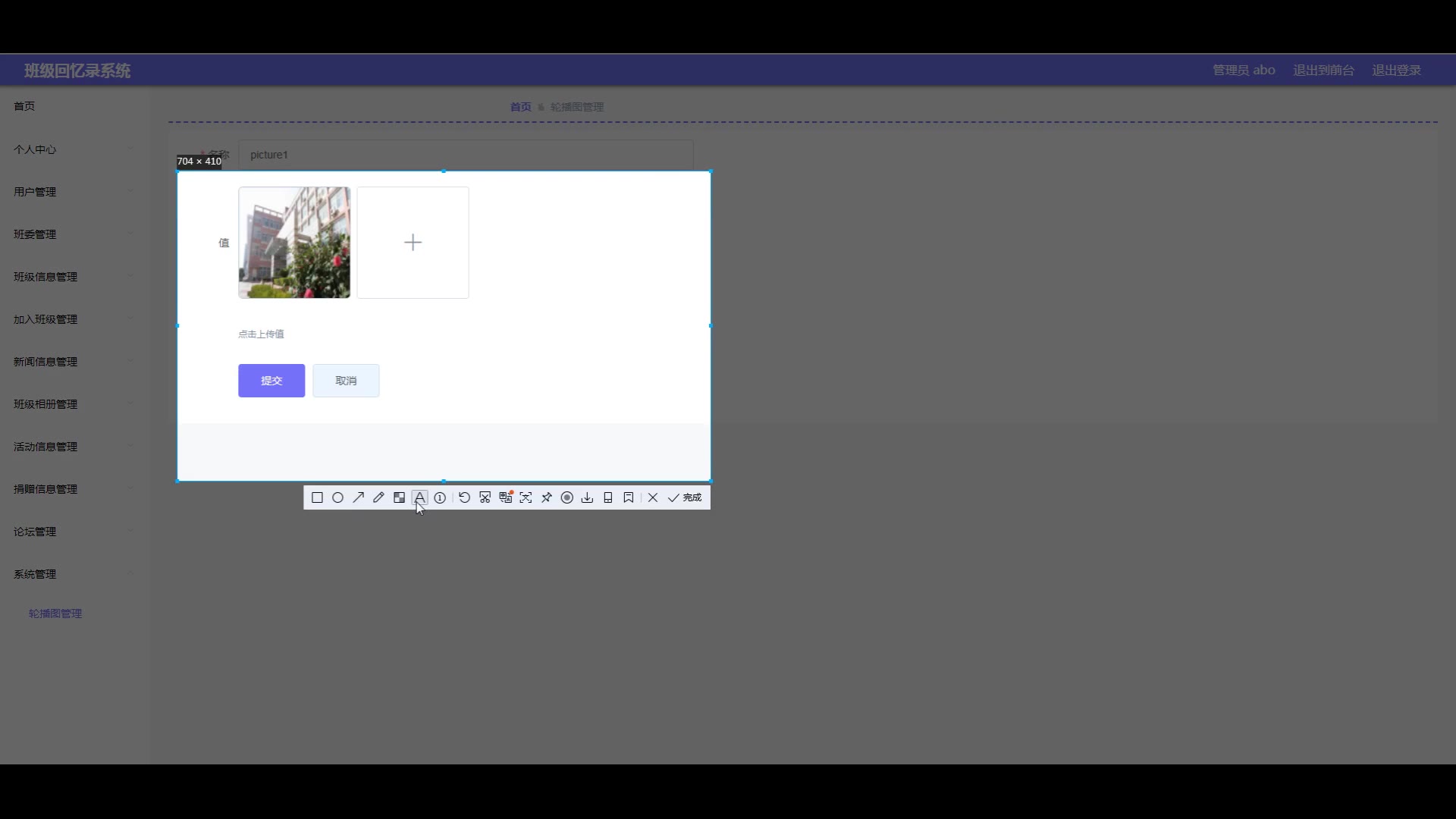The height and width of the screenshot is (819, 1456).
Task: Select the rectangle annotation tool
Action: [317, 497]
